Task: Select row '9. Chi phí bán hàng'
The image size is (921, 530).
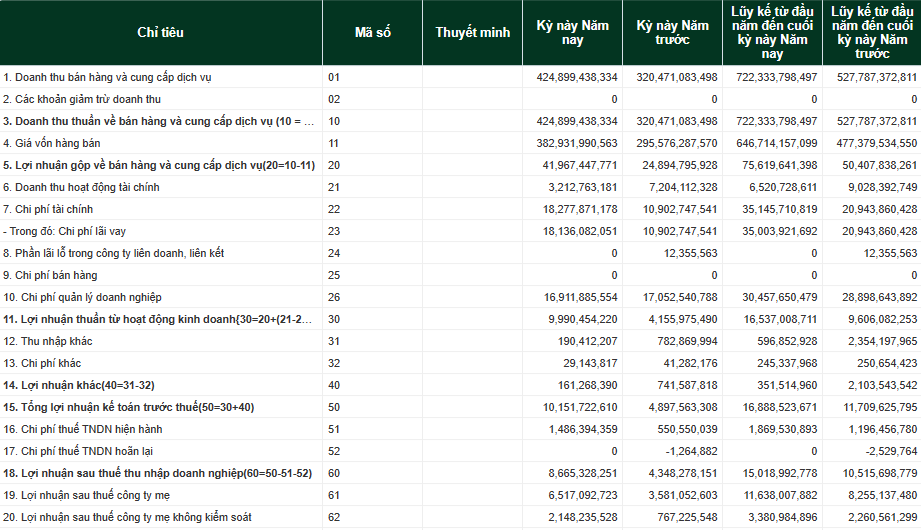Action: pyautogui.click(x=460, y=275)
